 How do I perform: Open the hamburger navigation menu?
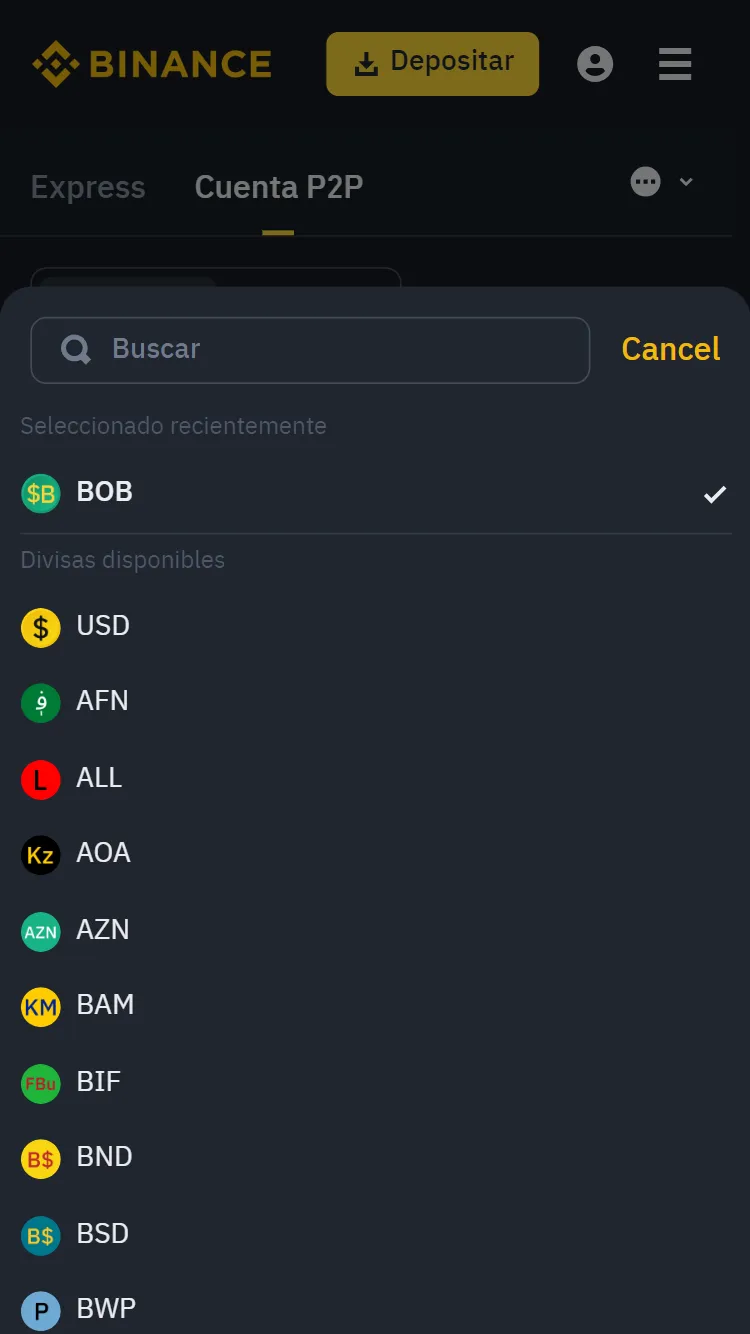point(675,63)
